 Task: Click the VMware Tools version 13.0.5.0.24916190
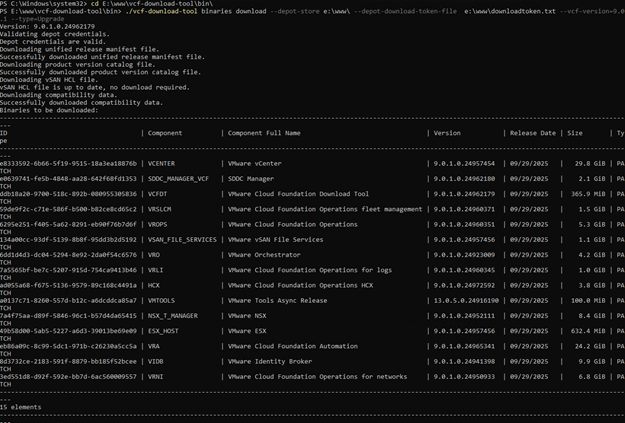(466, 300)
